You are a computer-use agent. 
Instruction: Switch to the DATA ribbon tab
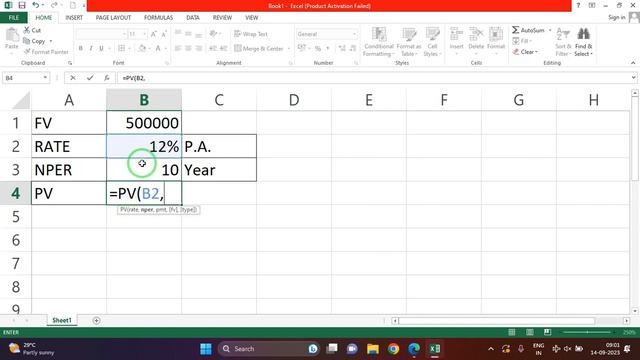point(193,18)
